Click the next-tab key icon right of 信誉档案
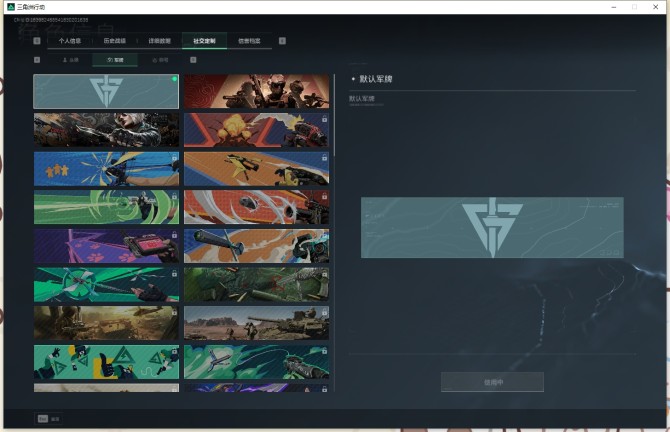 (x=282, y=41)
